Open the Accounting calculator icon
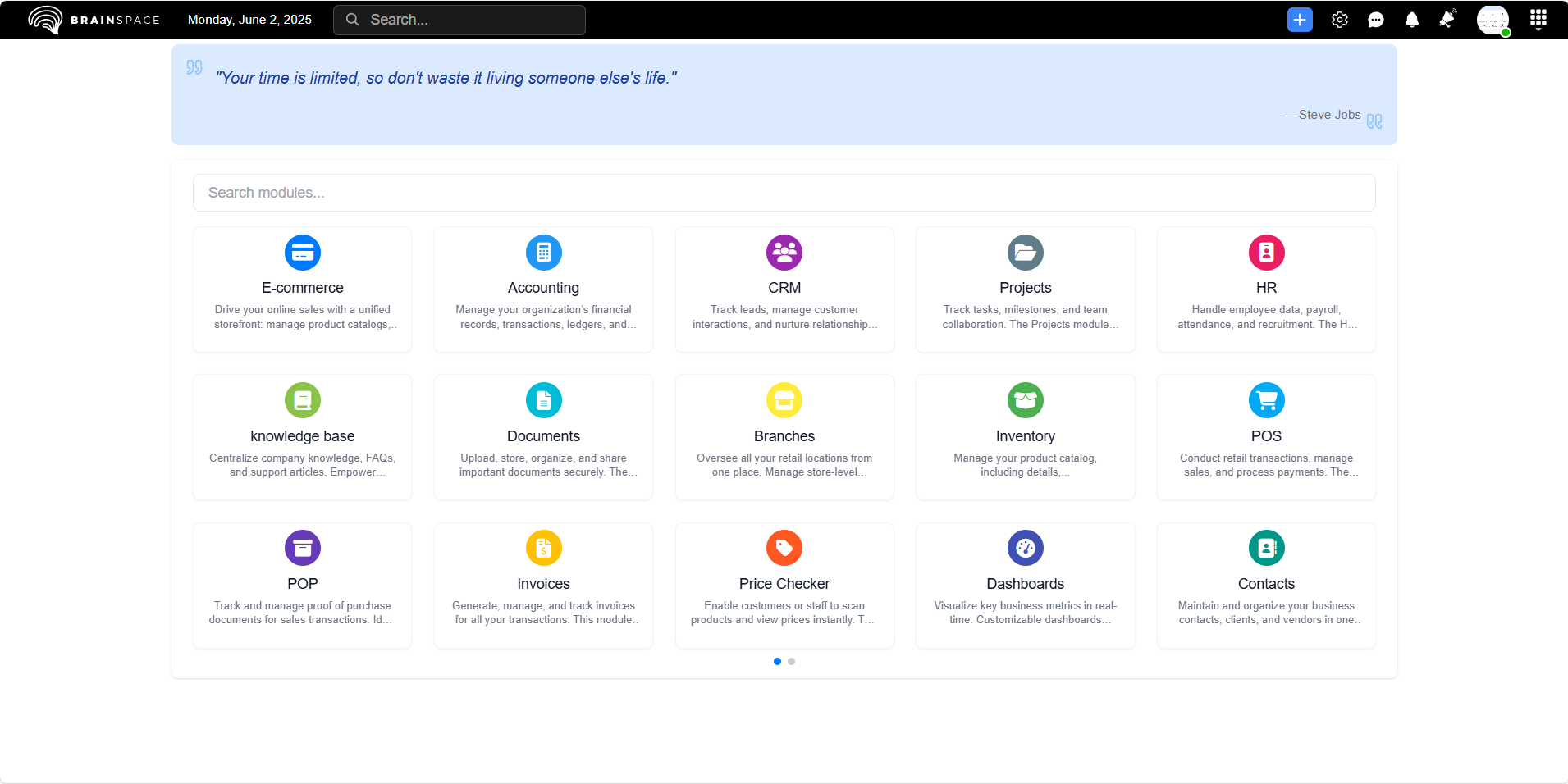Image resolution: width=1568 pixels, height=784 pixels. click(543, 253)
